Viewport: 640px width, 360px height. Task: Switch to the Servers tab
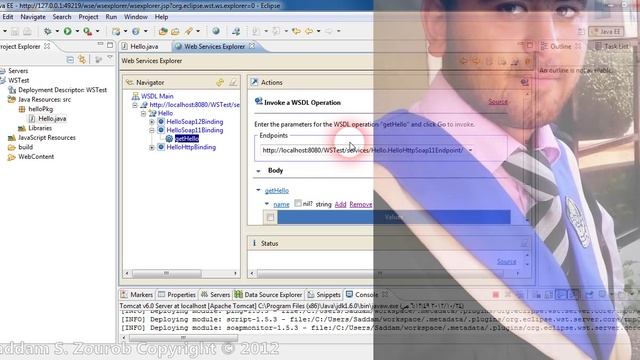pos(216,294)
